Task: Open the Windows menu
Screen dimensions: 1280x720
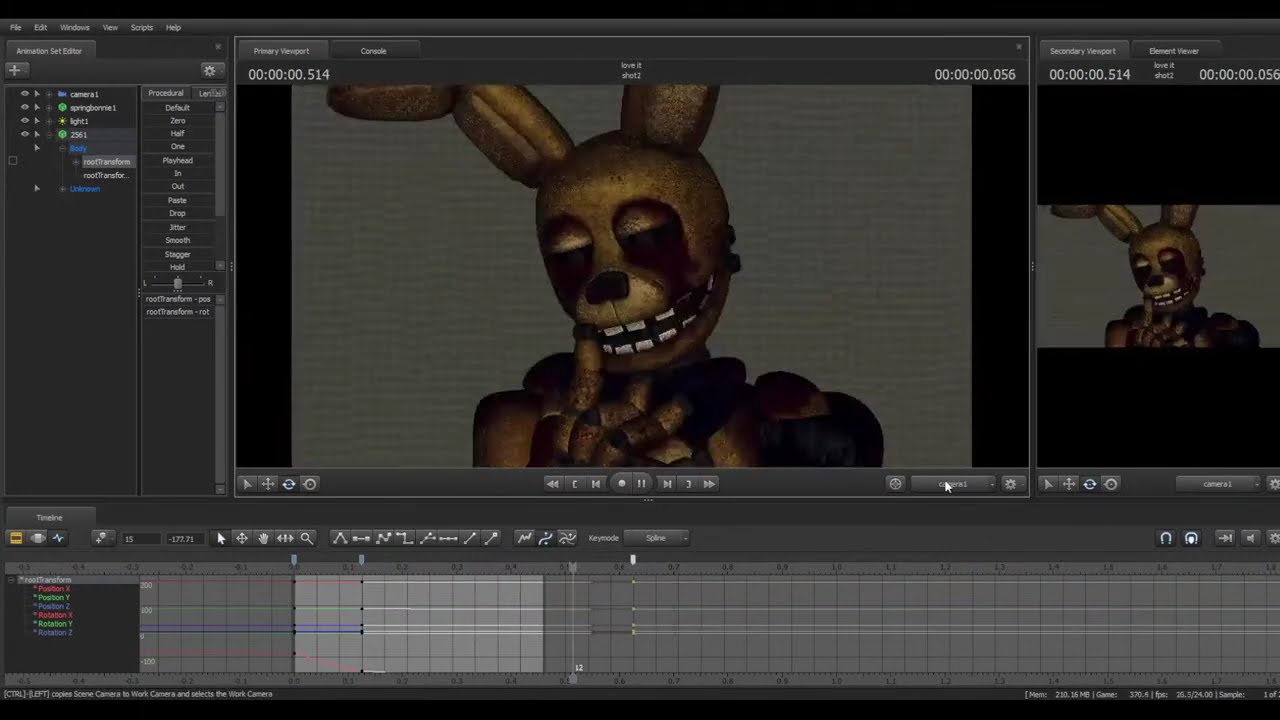Action: [75, 28]
